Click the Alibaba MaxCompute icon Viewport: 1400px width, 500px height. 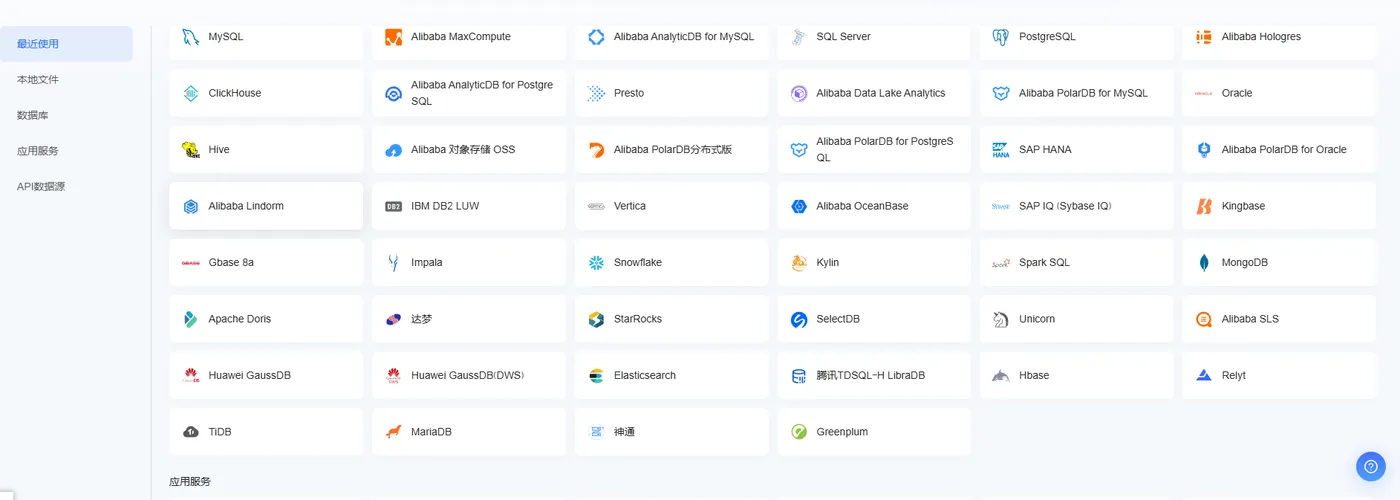[x=393, y=37]
